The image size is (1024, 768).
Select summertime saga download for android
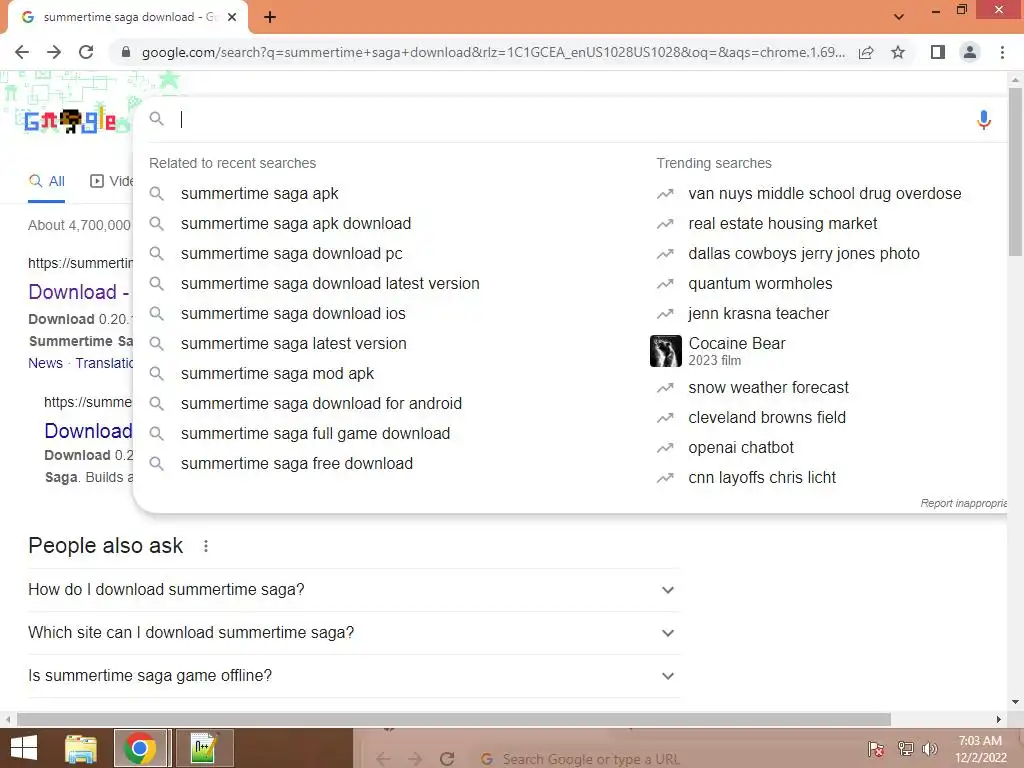[321, 404]
